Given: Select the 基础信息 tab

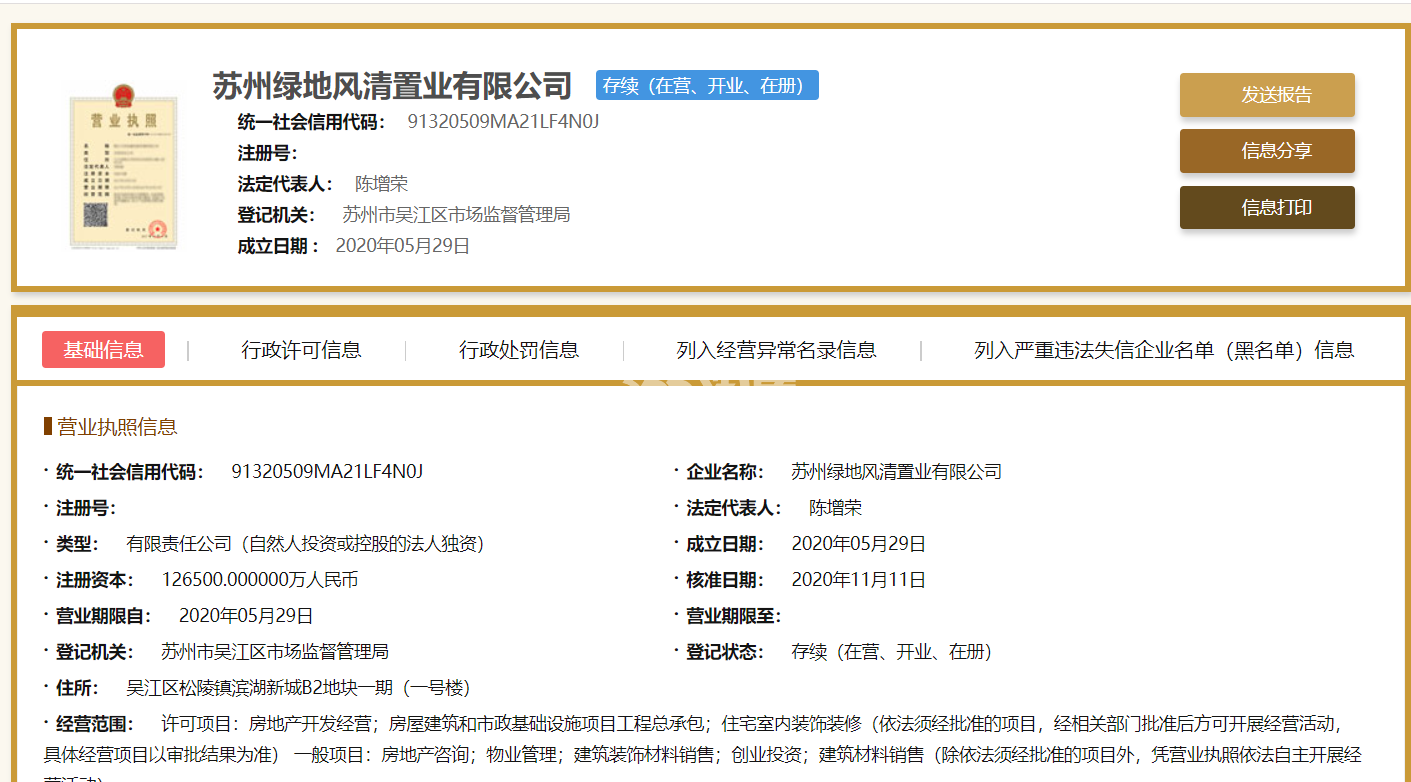Looking at the screenshot, I should [103, 350].
